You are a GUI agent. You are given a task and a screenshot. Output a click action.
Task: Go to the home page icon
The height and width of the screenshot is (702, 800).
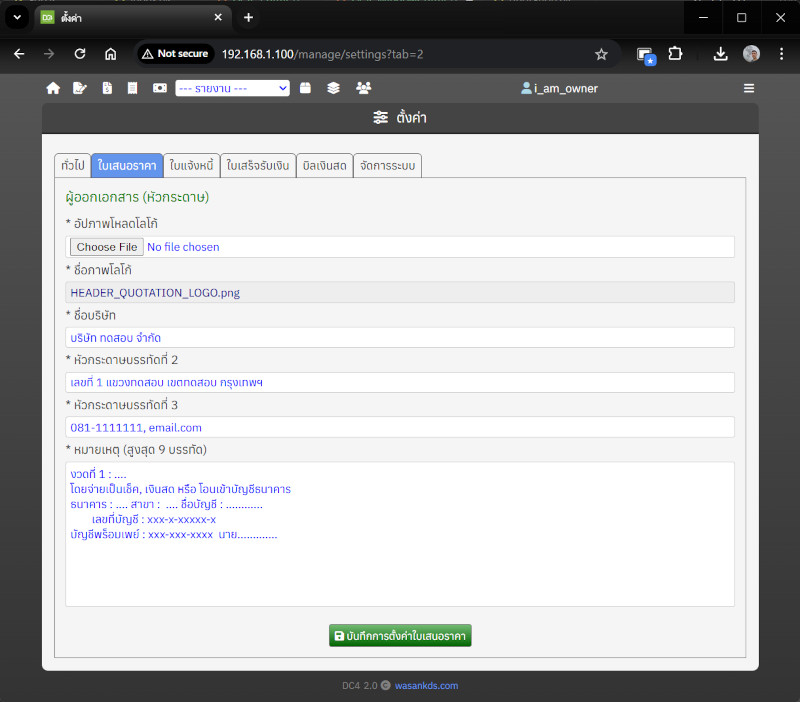click(53, 88)
